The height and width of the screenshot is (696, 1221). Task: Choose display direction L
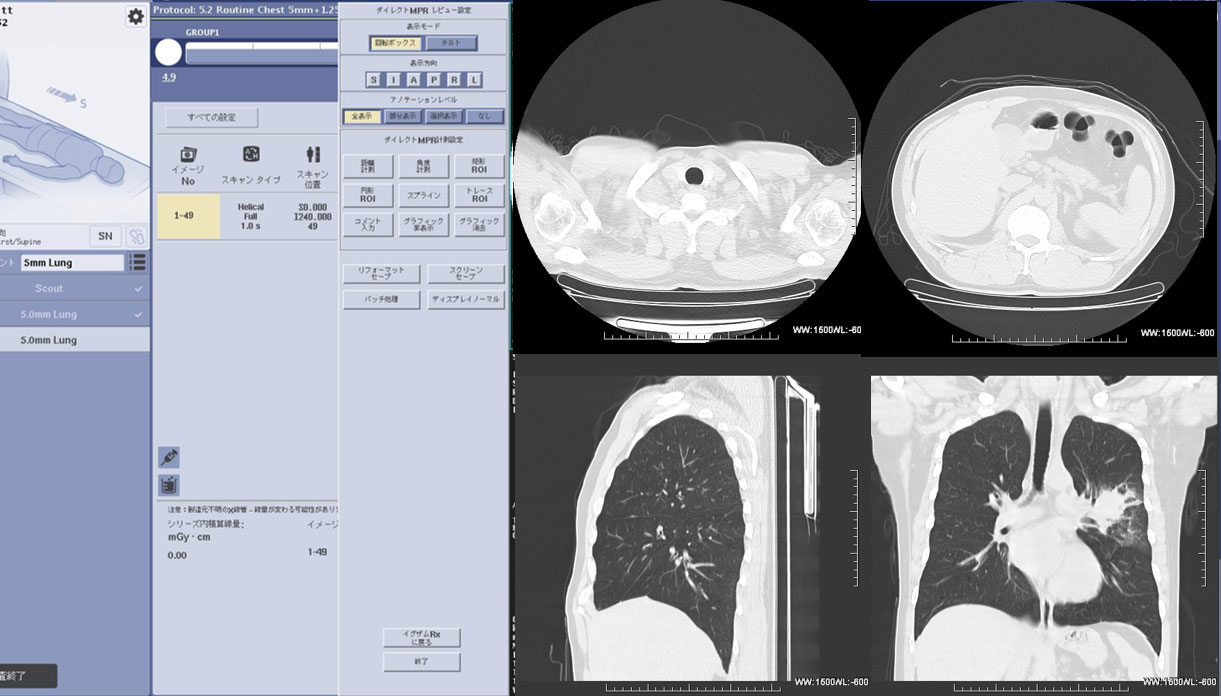coord(473,80)
